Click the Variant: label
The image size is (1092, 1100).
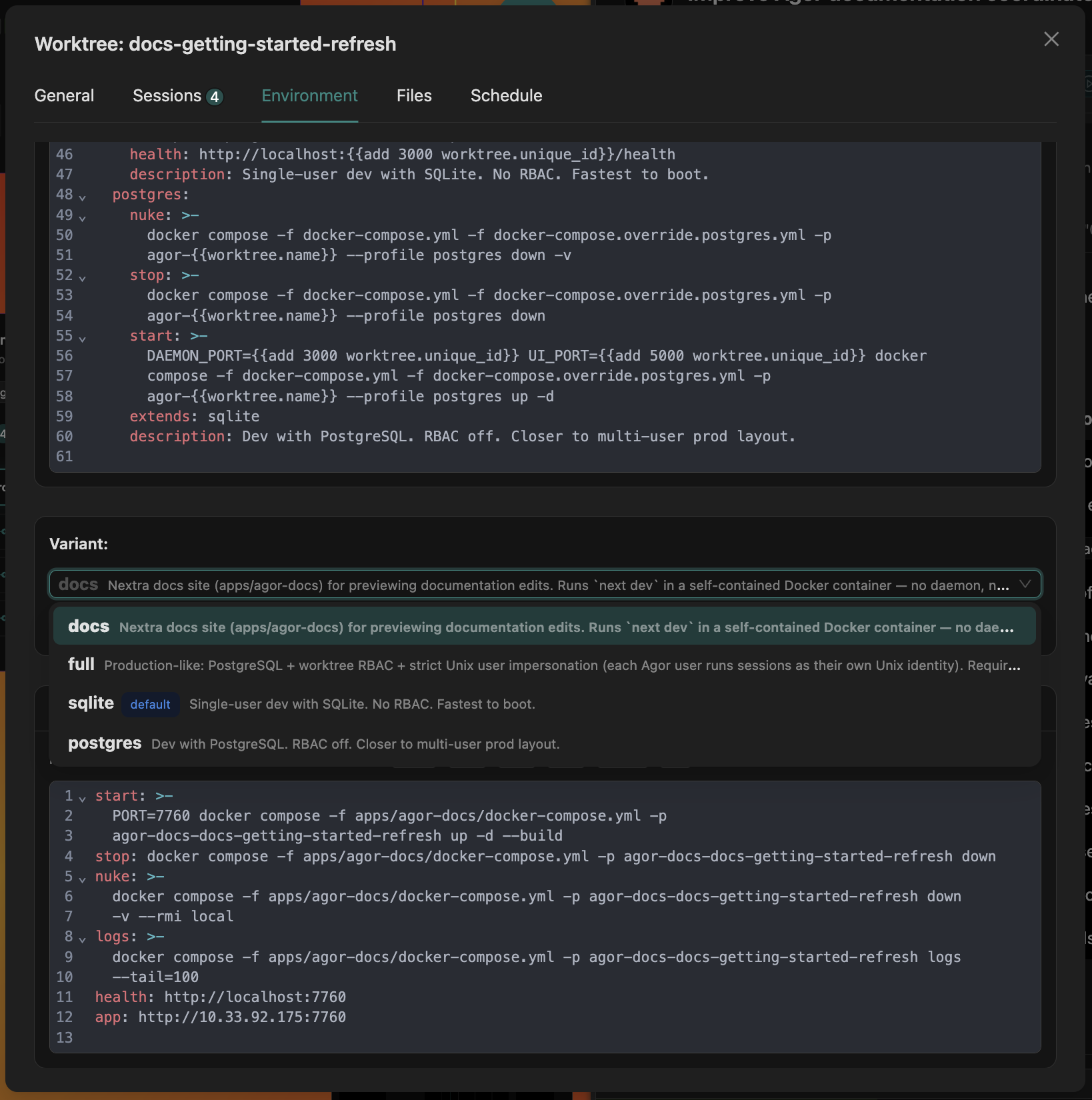(x=79, y=544)
